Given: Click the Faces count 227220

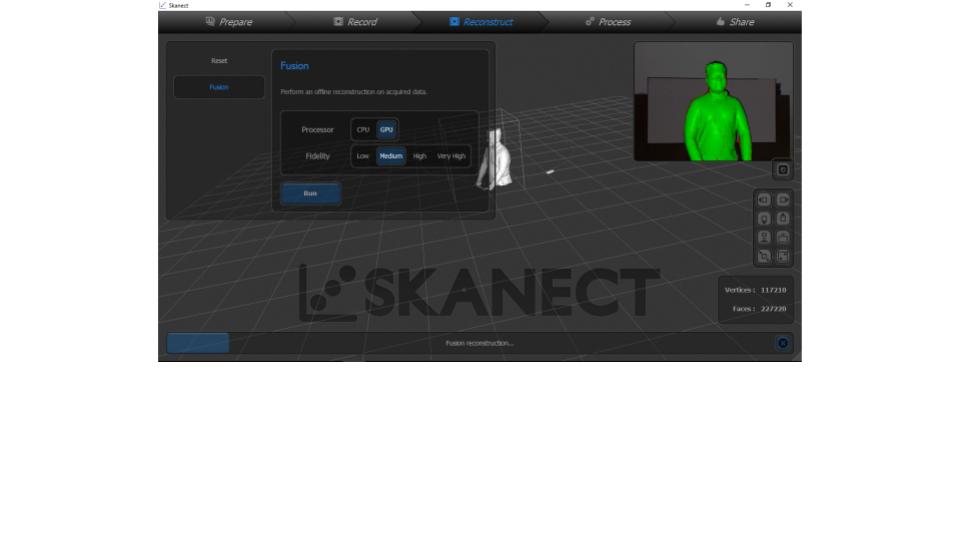Looking at the screenshot, I should (773, 309).
